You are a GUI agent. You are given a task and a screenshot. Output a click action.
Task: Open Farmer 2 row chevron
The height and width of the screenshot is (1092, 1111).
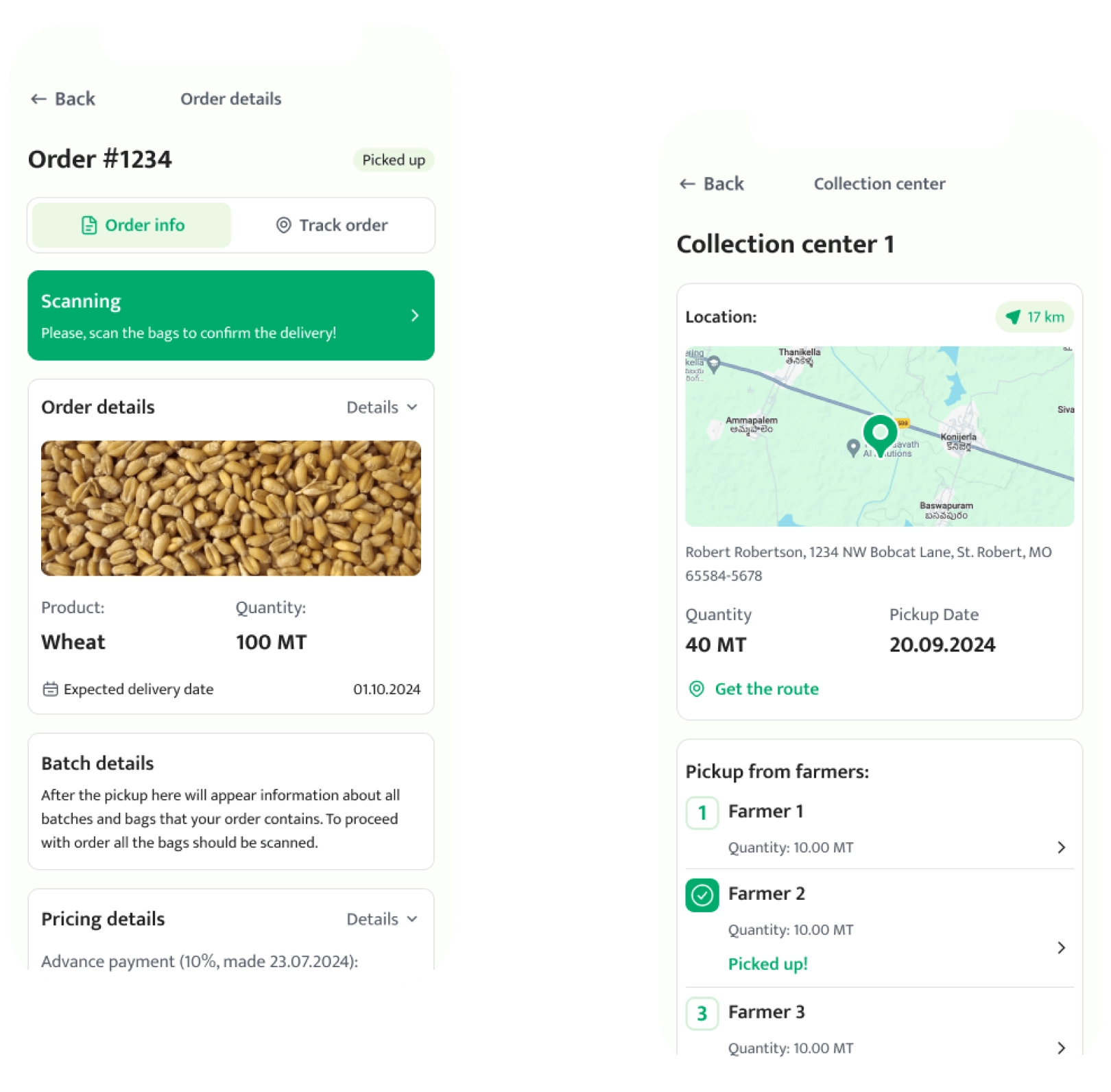(x=1061, y=948)
